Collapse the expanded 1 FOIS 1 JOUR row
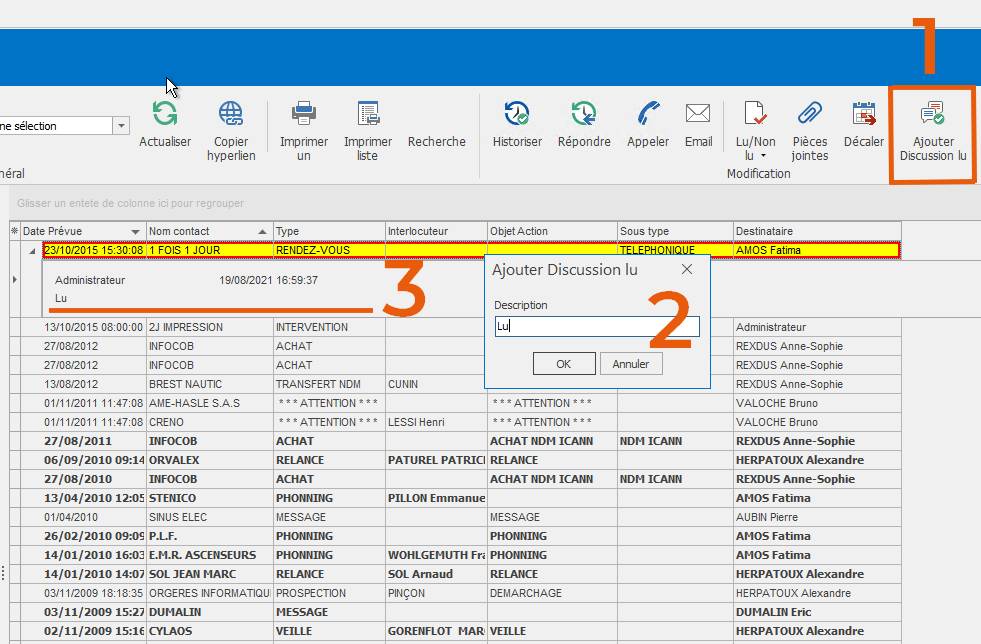 pyautogui.click(x=31, y=250)
